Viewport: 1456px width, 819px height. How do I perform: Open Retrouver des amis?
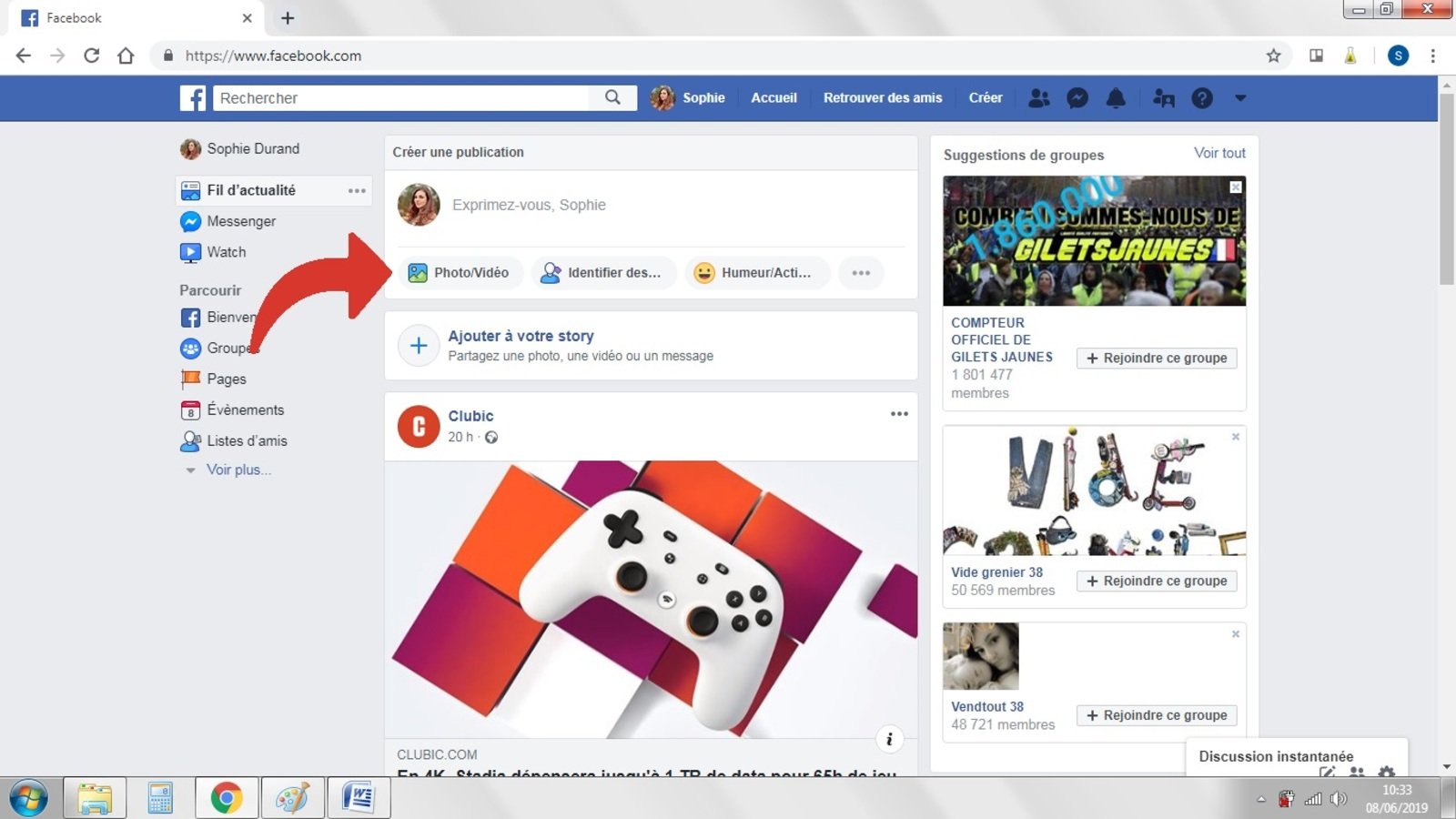point(883,97)
